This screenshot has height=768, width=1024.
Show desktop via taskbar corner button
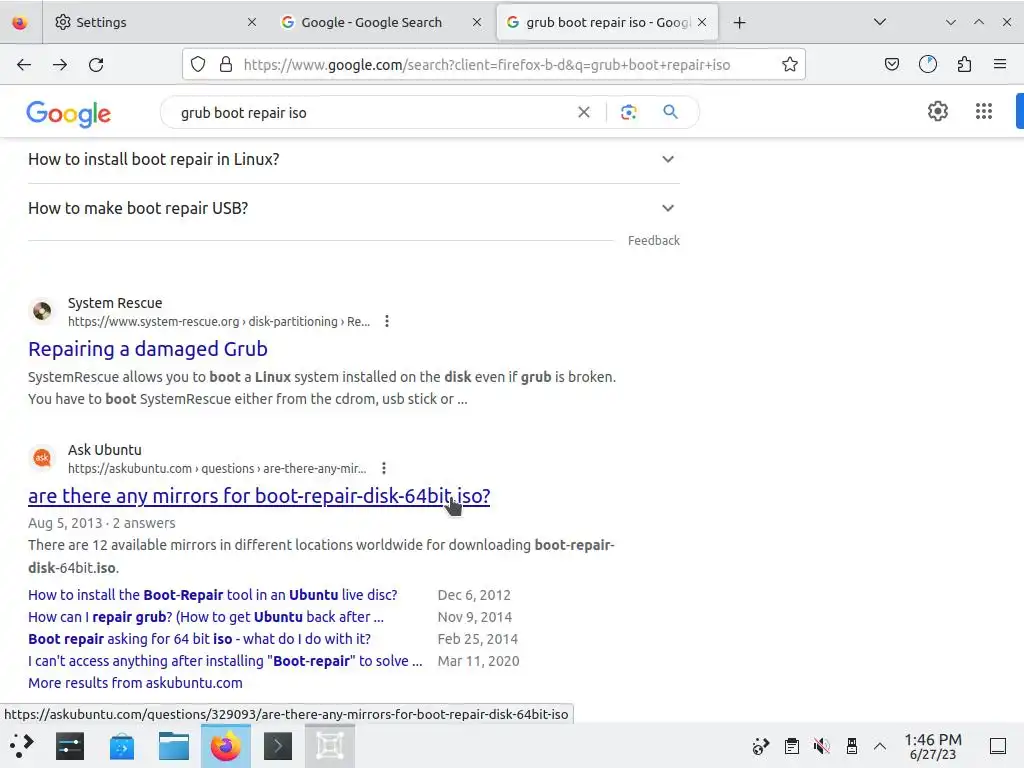pyautogui.click(x=998, y=746)
